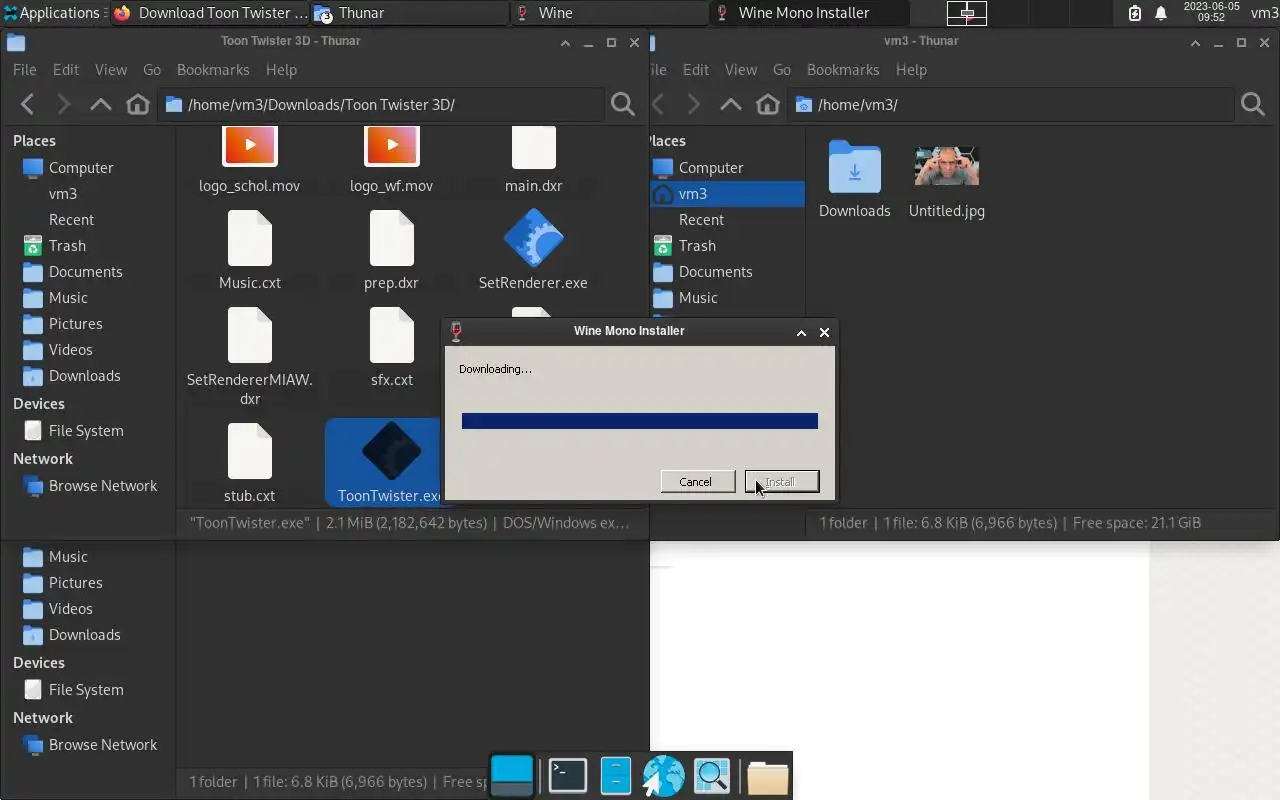Click the Toon Twister 3D path bar
The image size is (1280, 800).
pyautogui.click(x=380, y=104)
